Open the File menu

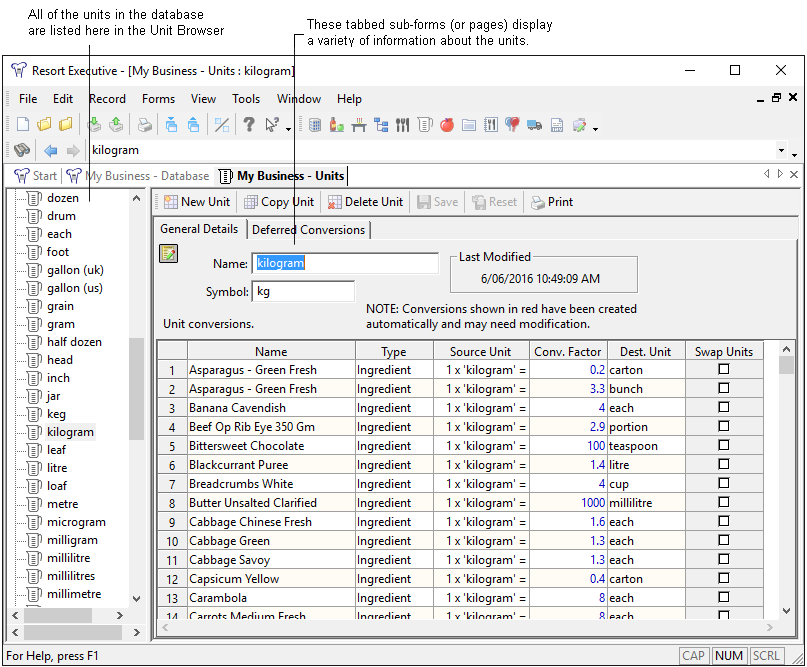(28, 99)
